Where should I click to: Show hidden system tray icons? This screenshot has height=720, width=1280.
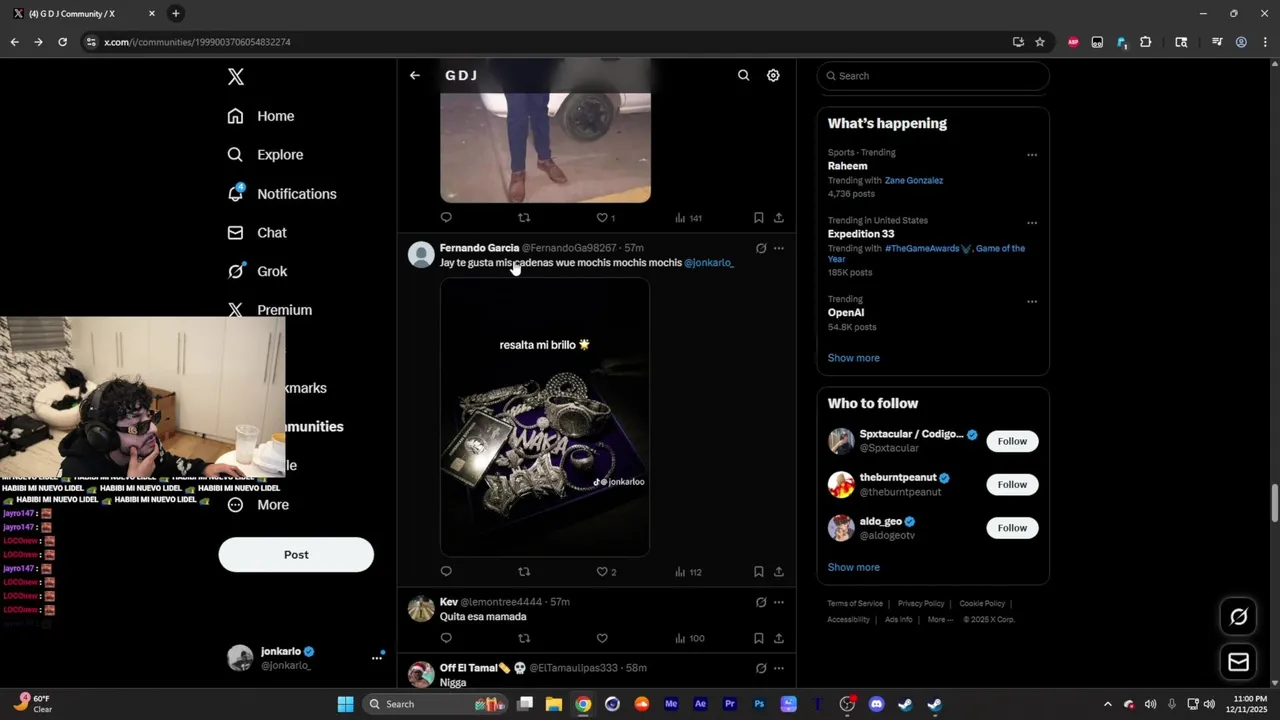tap(1107, 704)
